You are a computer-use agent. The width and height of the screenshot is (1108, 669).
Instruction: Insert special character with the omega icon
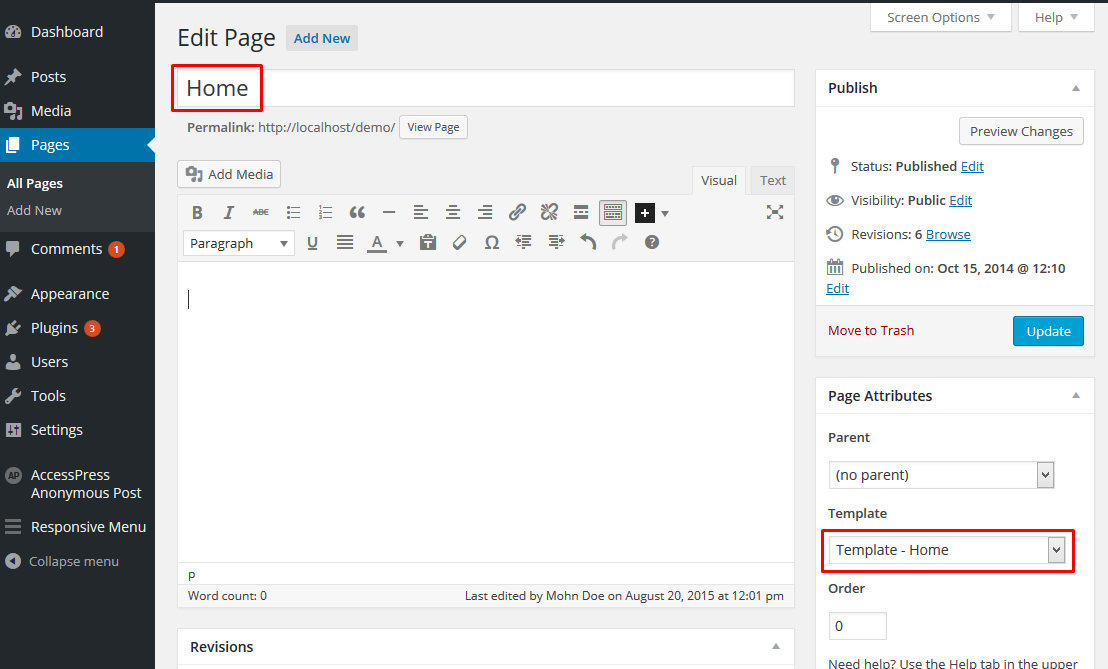pyautogui.click(x=491, y=242)
